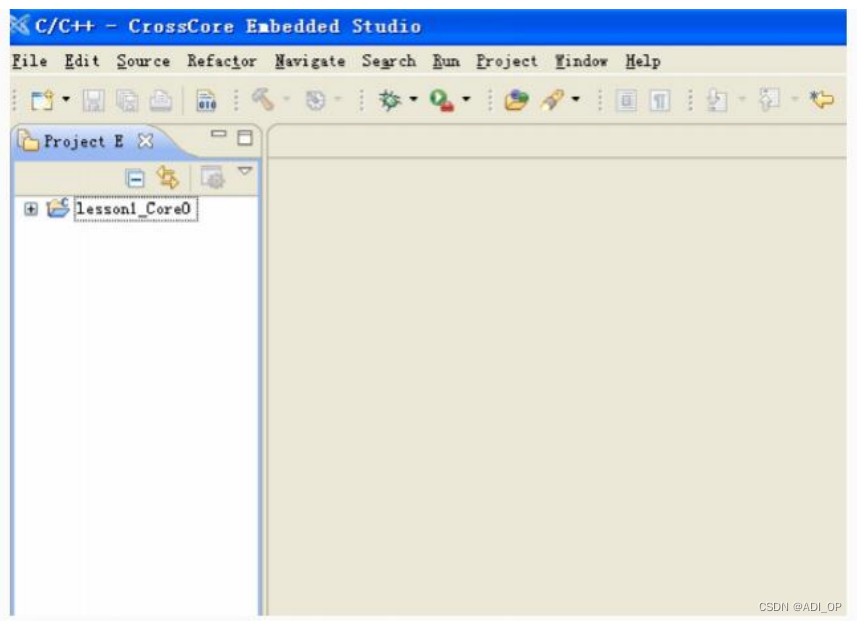Click the binary file 010 toolbar icon
Image resolution: width=857 pixels, height=622 pixels.
pyautogui.click(x=207, y=101)
